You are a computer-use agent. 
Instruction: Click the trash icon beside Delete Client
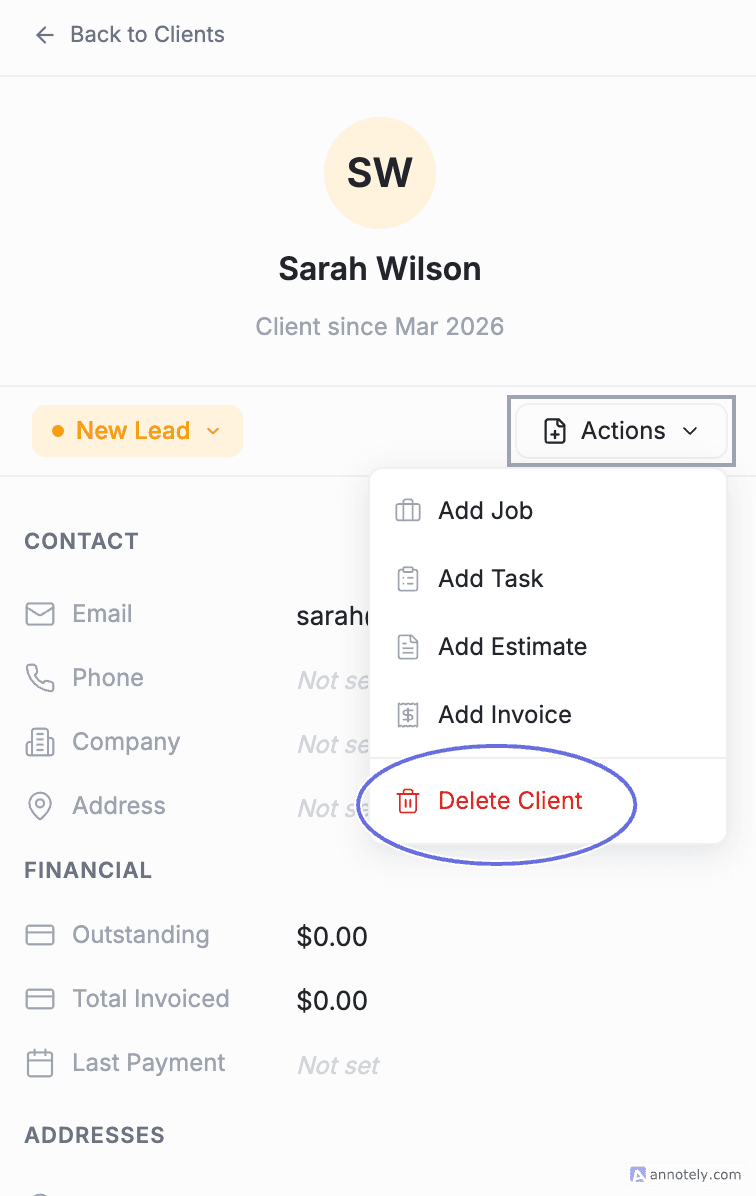tap(408, 801)
